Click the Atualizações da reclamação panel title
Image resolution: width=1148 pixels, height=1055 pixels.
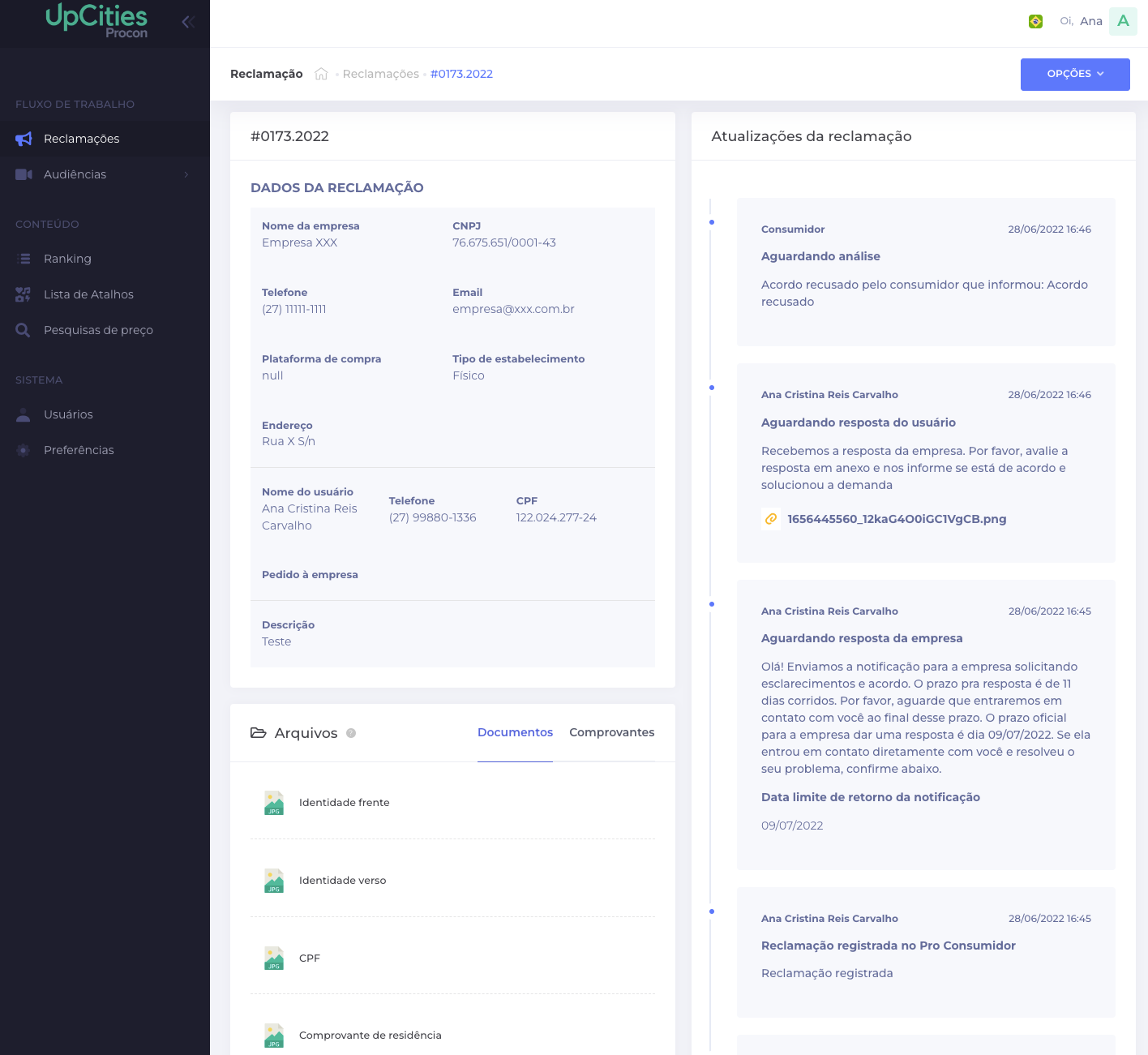point(812,136)
